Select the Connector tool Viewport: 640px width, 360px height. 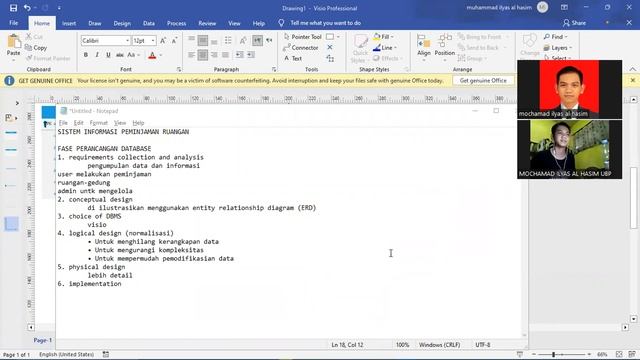point(301,48)
